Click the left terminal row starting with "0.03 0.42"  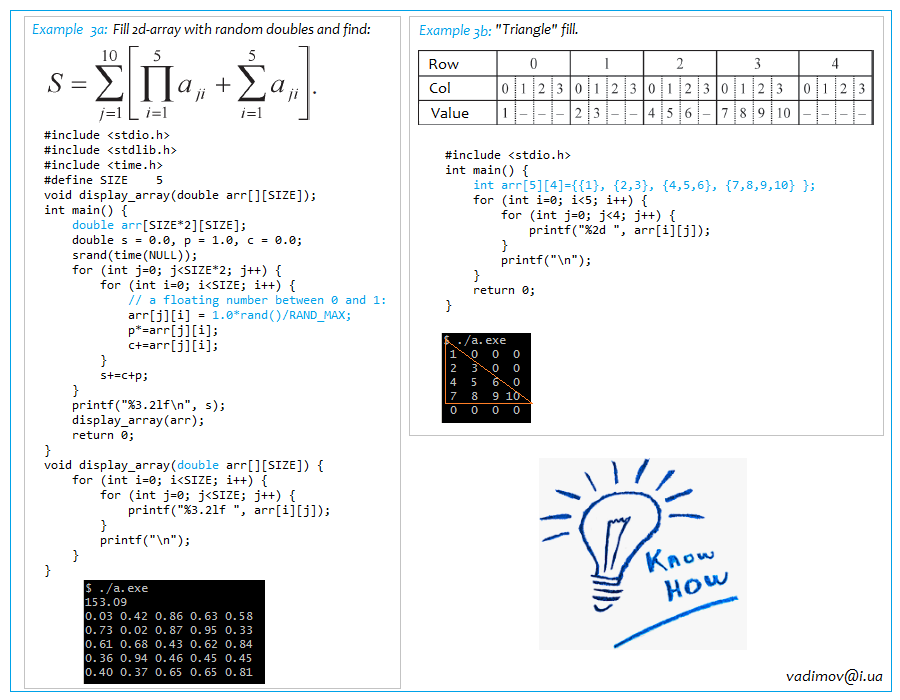tap(169, 616)
